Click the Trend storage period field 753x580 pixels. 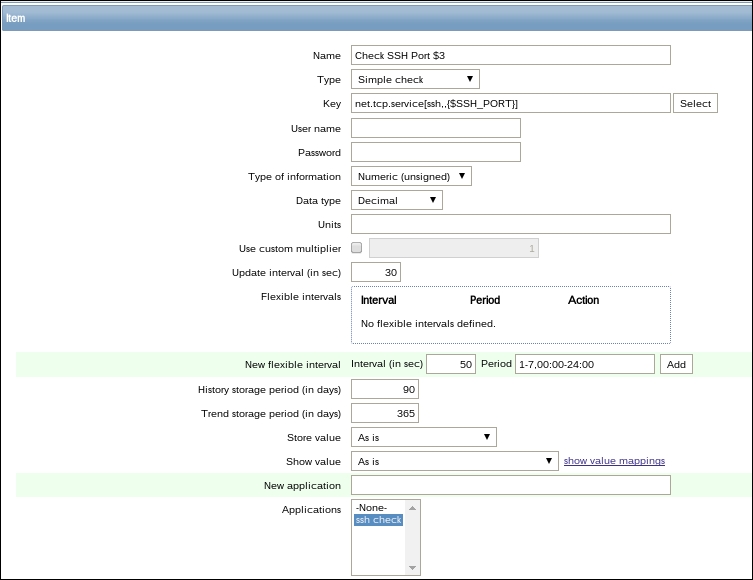point(385,413)
